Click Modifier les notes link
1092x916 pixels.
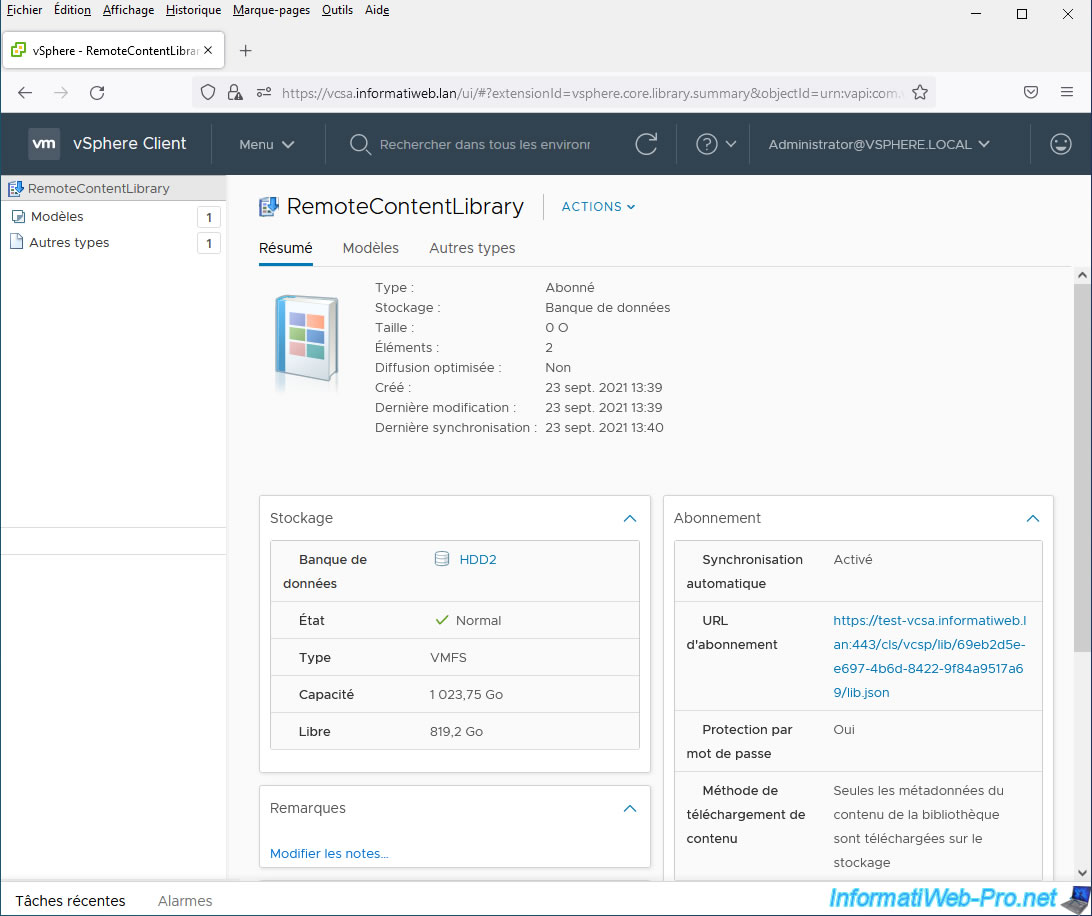point(329,853)
